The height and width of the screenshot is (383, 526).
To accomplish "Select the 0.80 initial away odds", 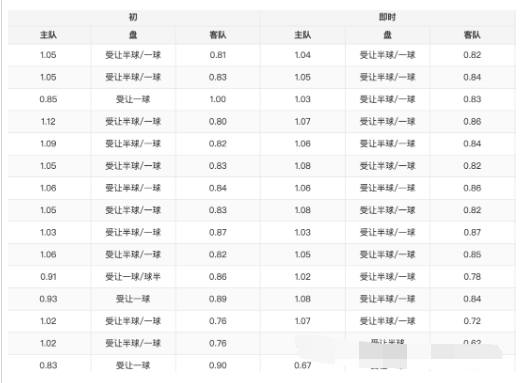I will coord(218,121).
